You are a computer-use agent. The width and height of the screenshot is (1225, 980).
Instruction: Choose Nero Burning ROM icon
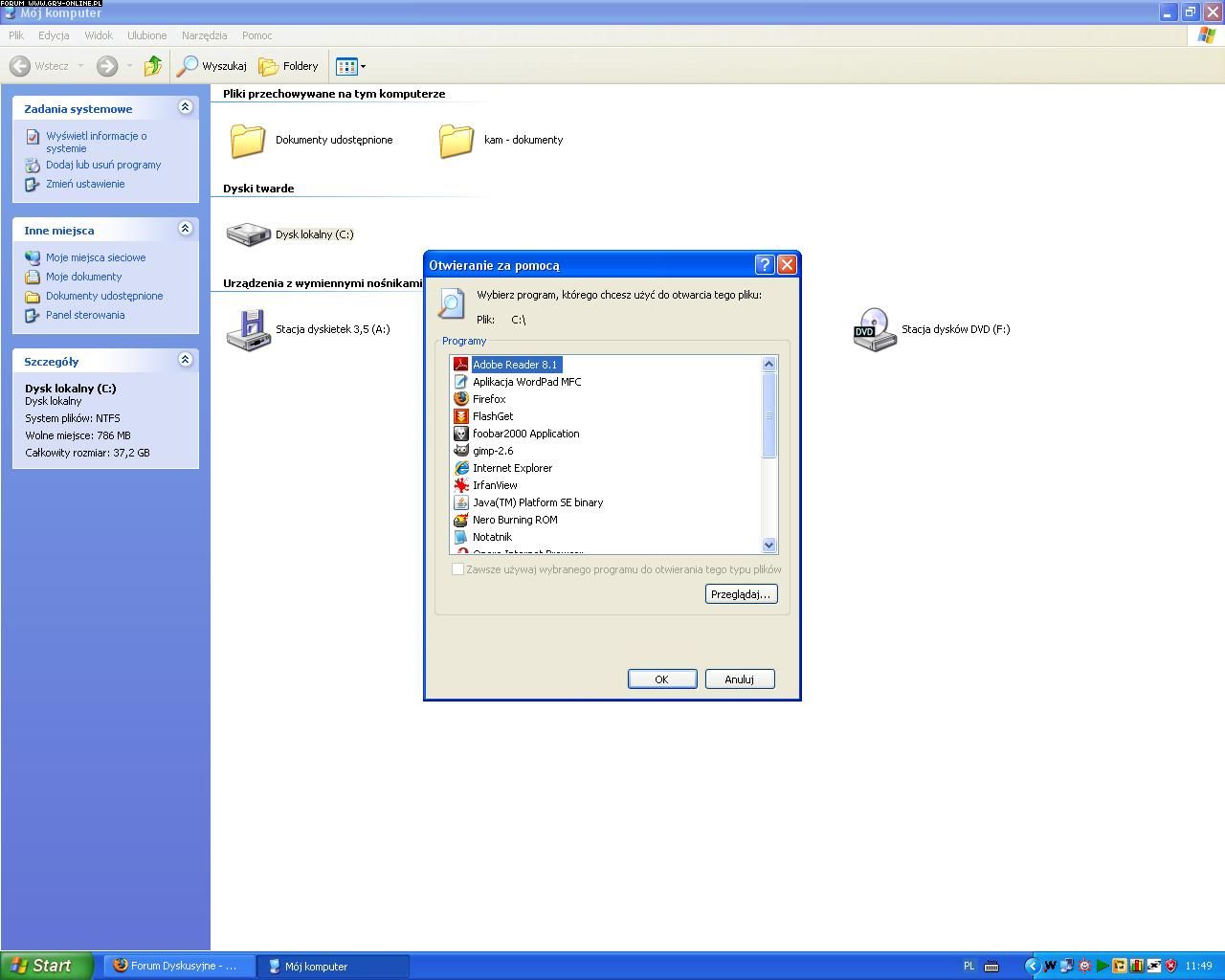pyautogui.click(x=460, y=520)
